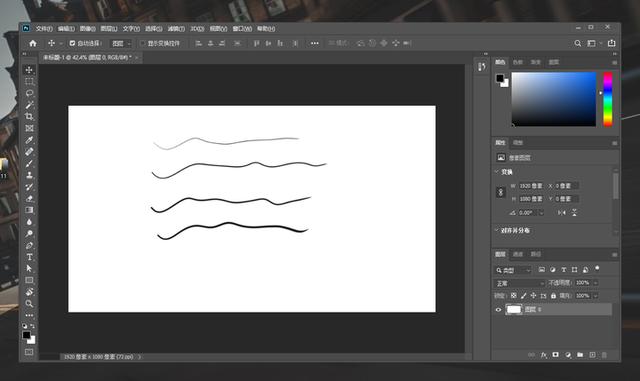Click the Home button in options bar
The width and height of the screenshot is (640, 381).
coord(33,43)
